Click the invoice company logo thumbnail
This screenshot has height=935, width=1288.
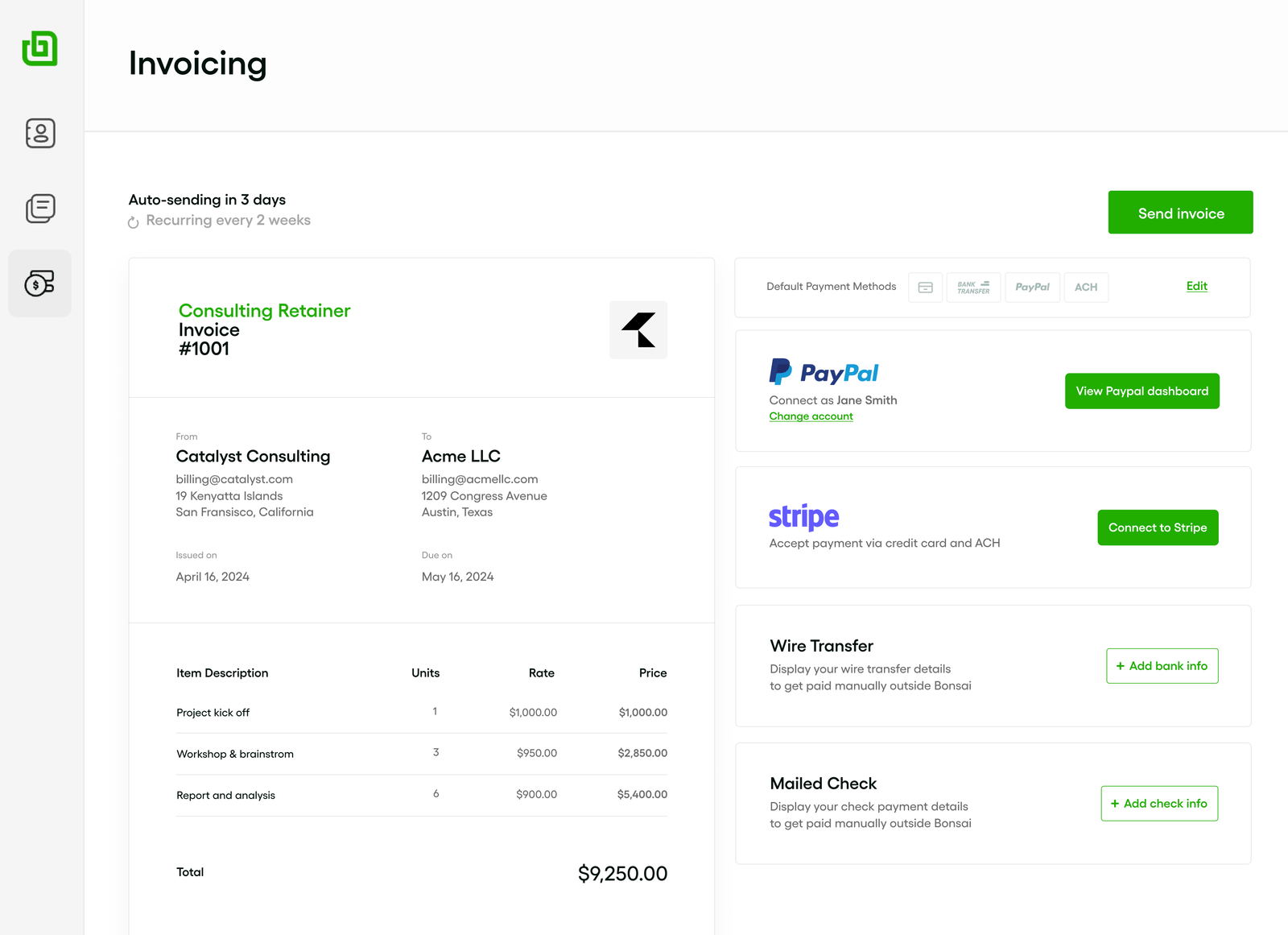638,329
